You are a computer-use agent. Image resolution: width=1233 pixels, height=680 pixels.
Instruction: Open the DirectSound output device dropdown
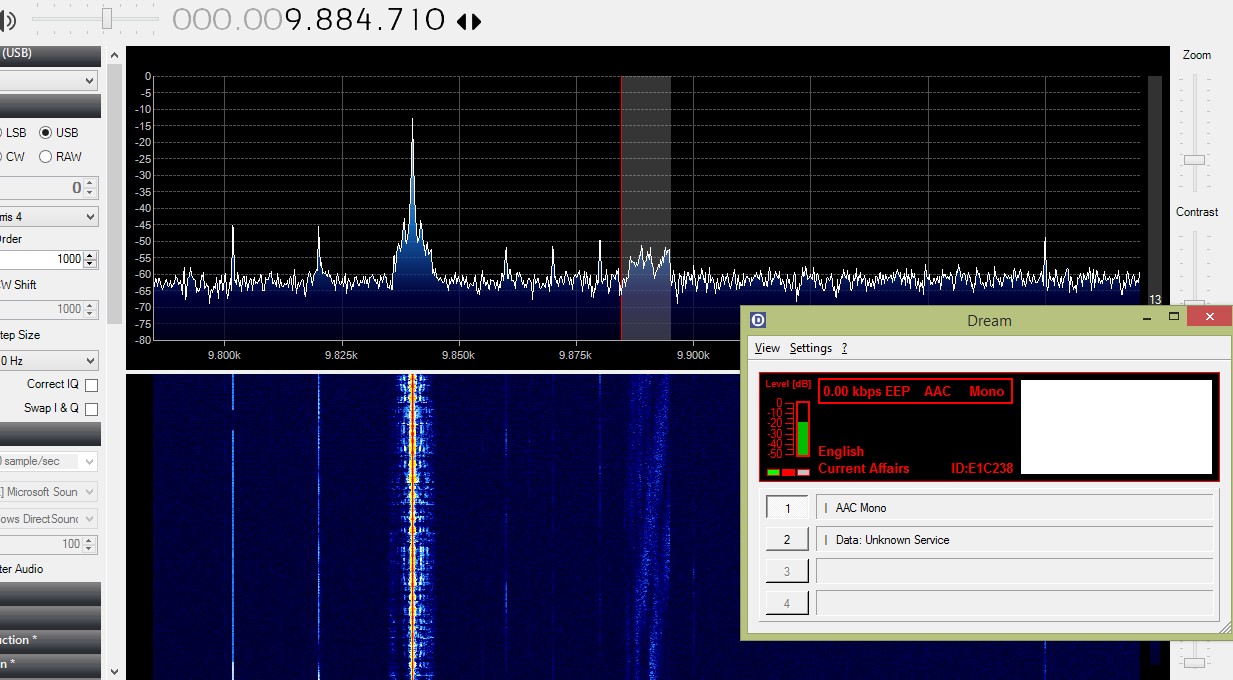point(49,519)
